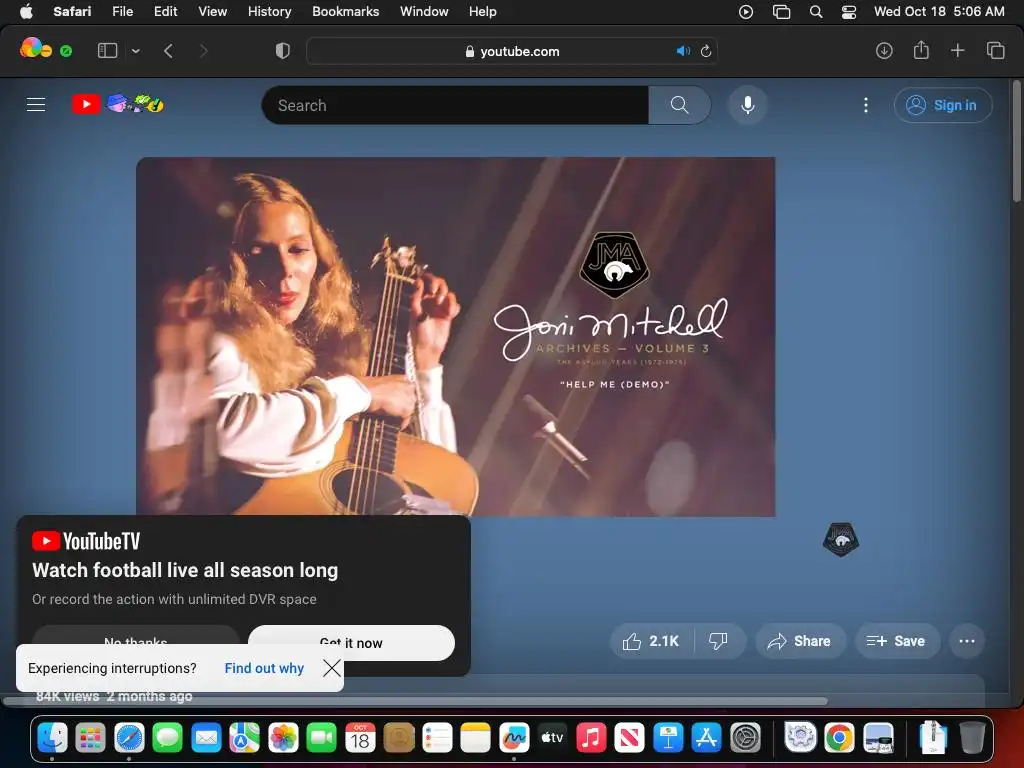The width and height of the screenshot is (1024, 768).
Task: Dislike the video with thumbs down
Action: 718,641
